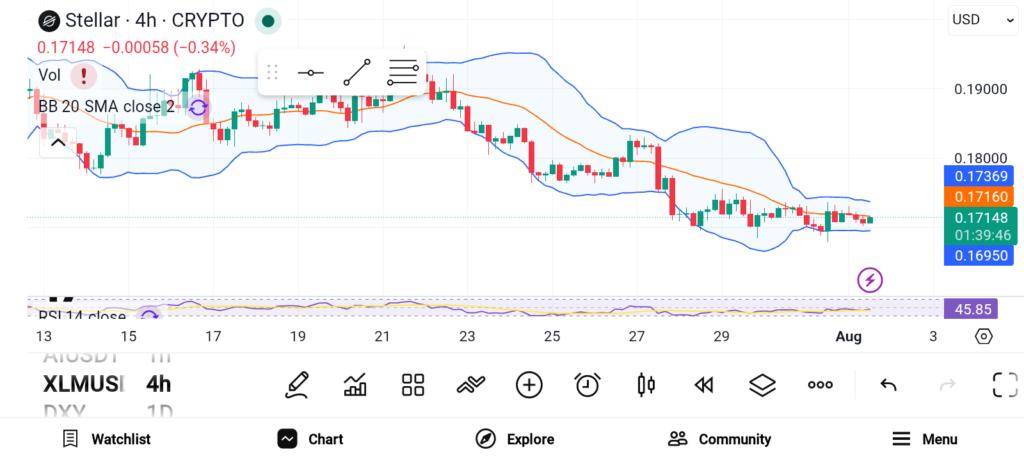Select the horizontal line drawing tool
This screenshot has width=1024, height=461.
pyautogui.click(x=310, y=72)
